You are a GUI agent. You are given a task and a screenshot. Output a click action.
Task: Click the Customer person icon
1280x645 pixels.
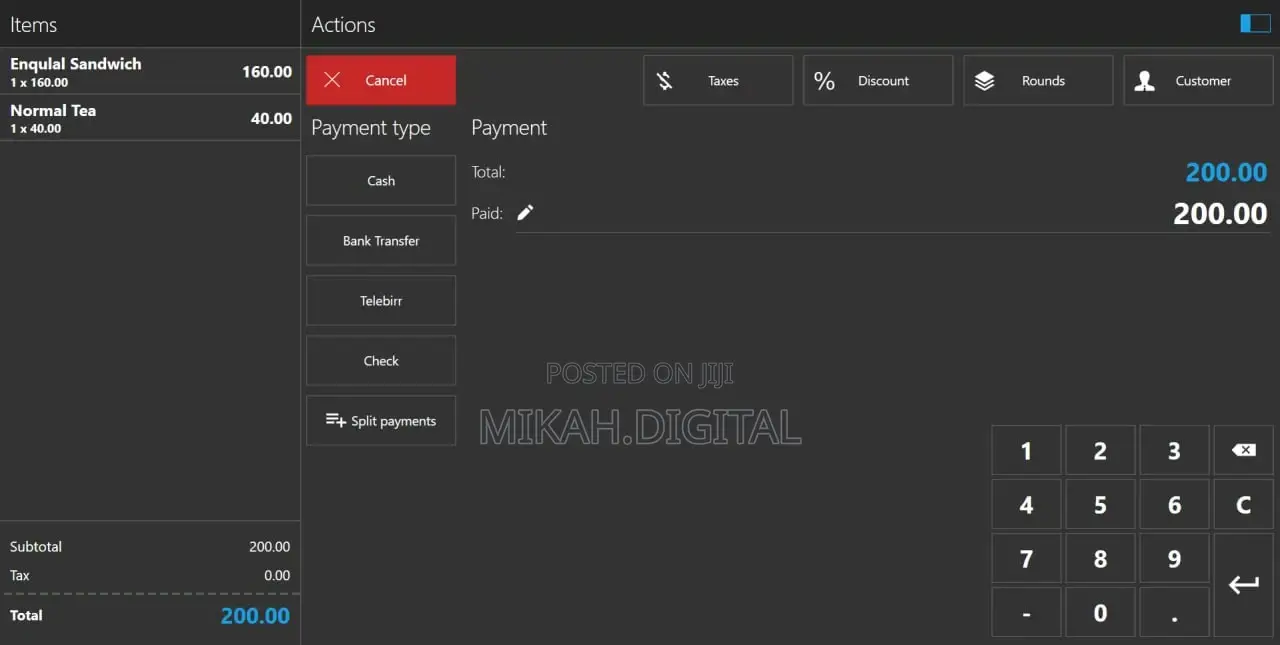[1145, 80]
